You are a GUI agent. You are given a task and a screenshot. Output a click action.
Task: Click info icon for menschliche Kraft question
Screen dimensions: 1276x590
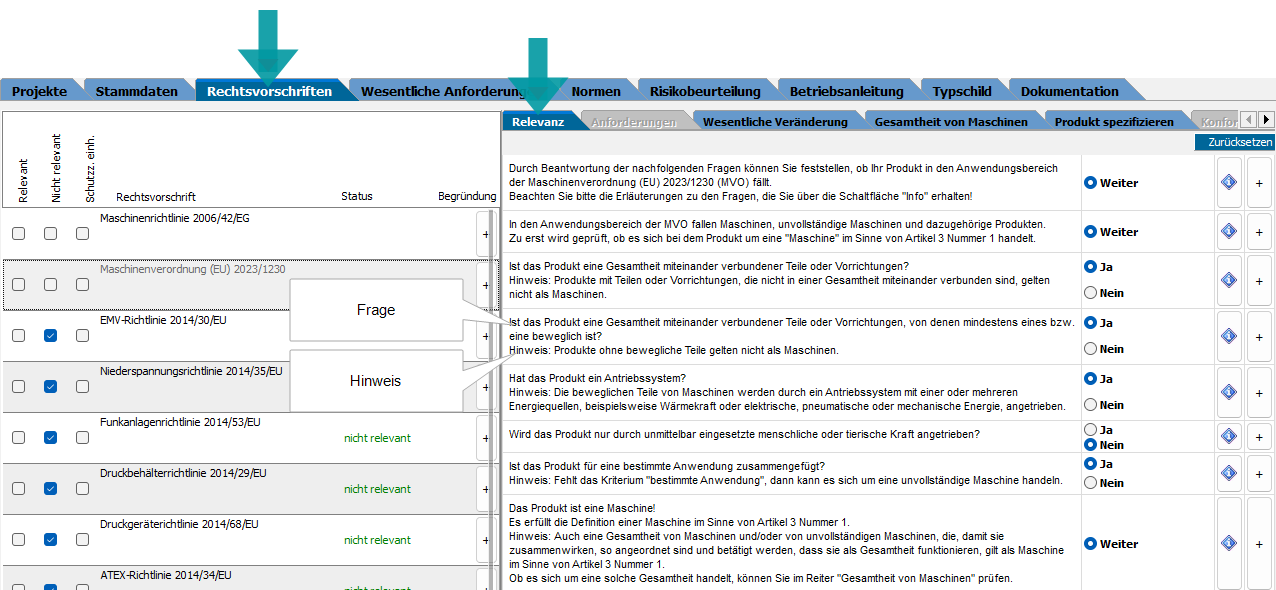(1229, 436)
